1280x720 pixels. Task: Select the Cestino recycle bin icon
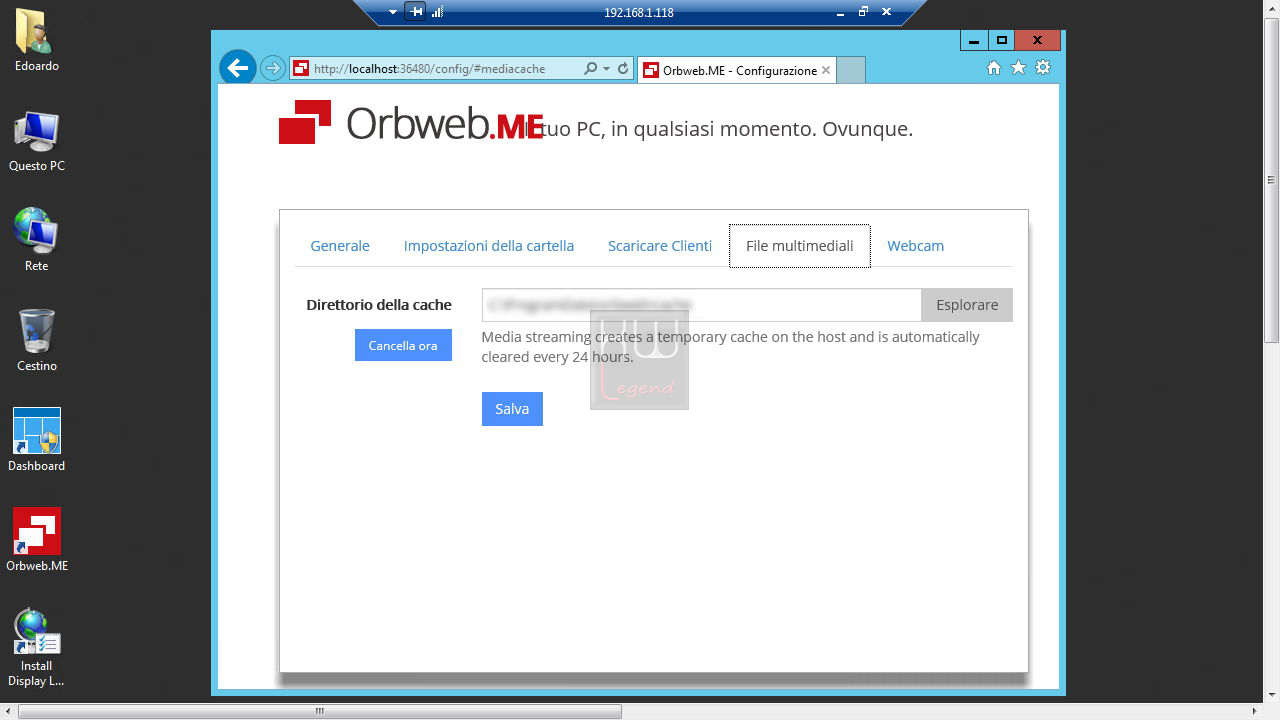click(36, 340)
